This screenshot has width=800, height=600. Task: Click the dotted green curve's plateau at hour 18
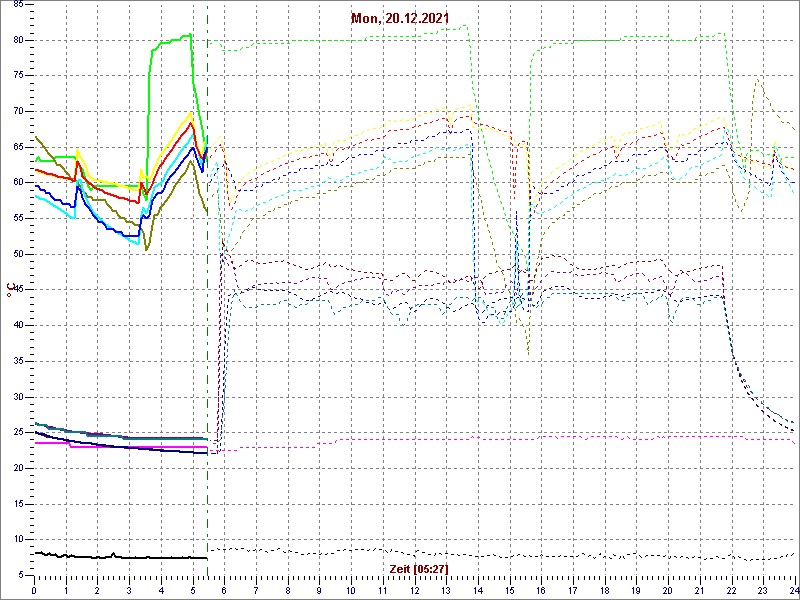tap(603, 40)
